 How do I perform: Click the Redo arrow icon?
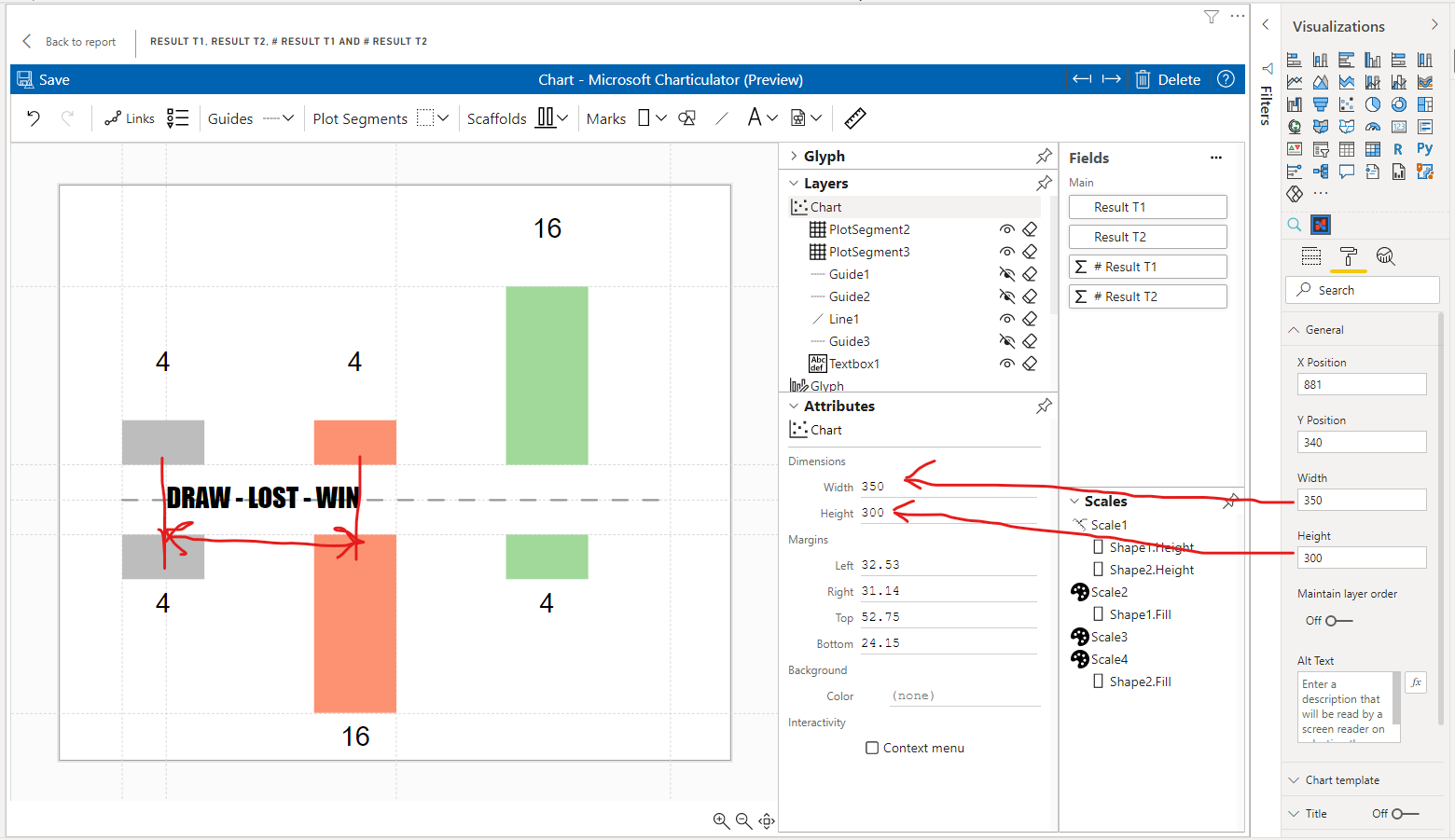coord(67,118)
